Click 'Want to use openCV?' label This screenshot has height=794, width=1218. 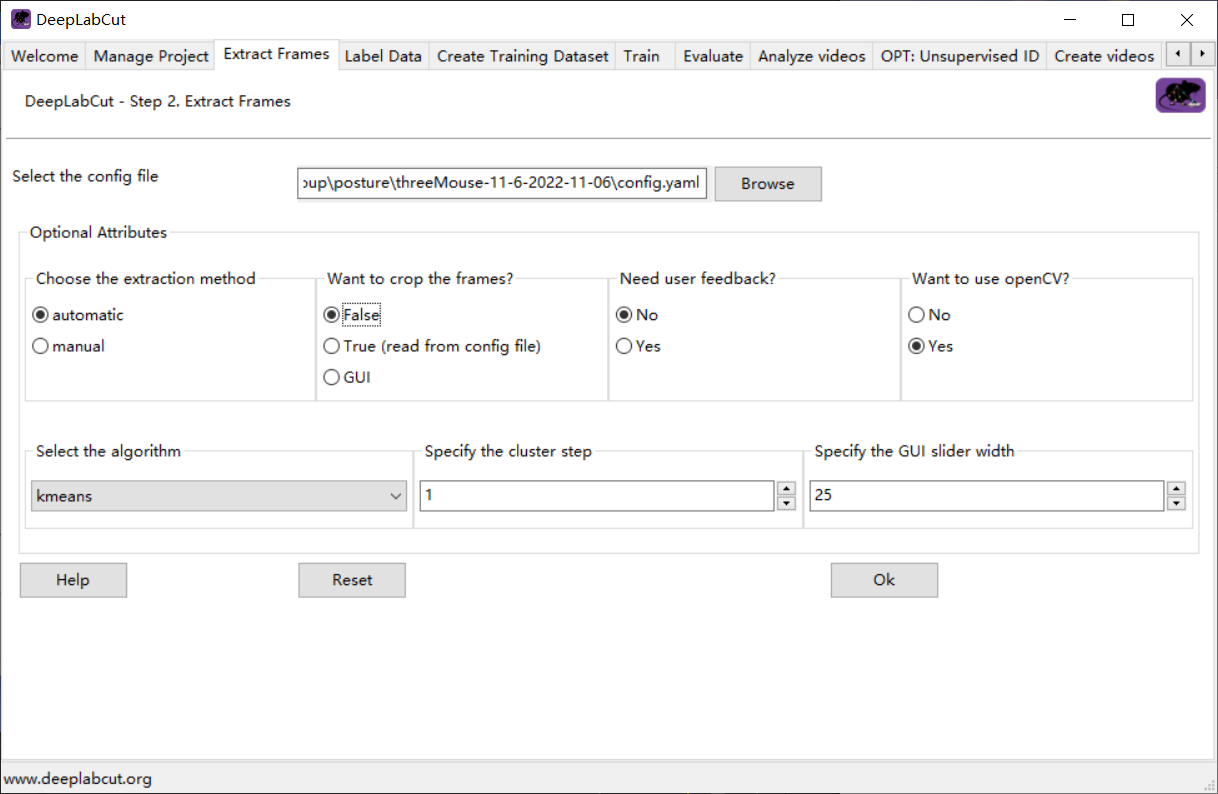991,278
